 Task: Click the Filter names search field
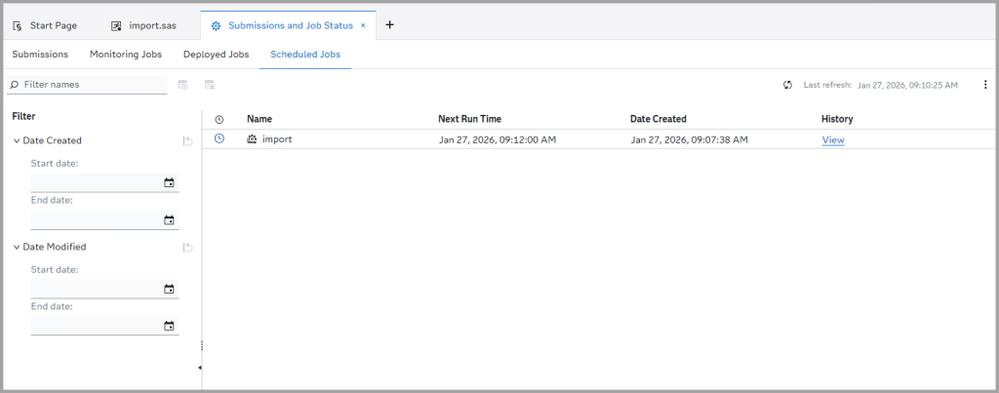click(87, 85)
